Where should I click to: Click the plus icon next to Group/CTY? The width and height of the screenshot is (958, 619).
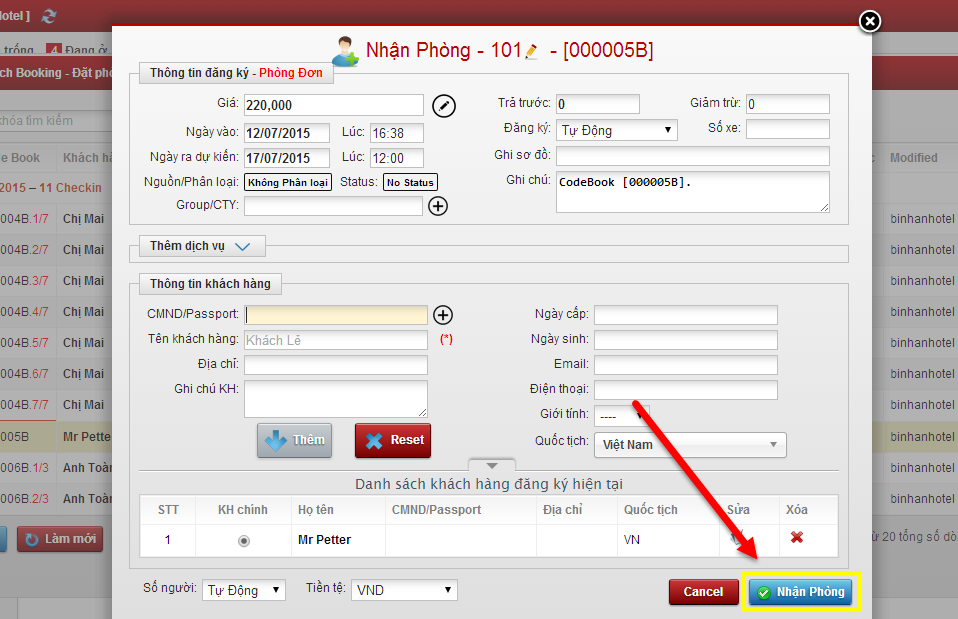(x=438, y=206)
